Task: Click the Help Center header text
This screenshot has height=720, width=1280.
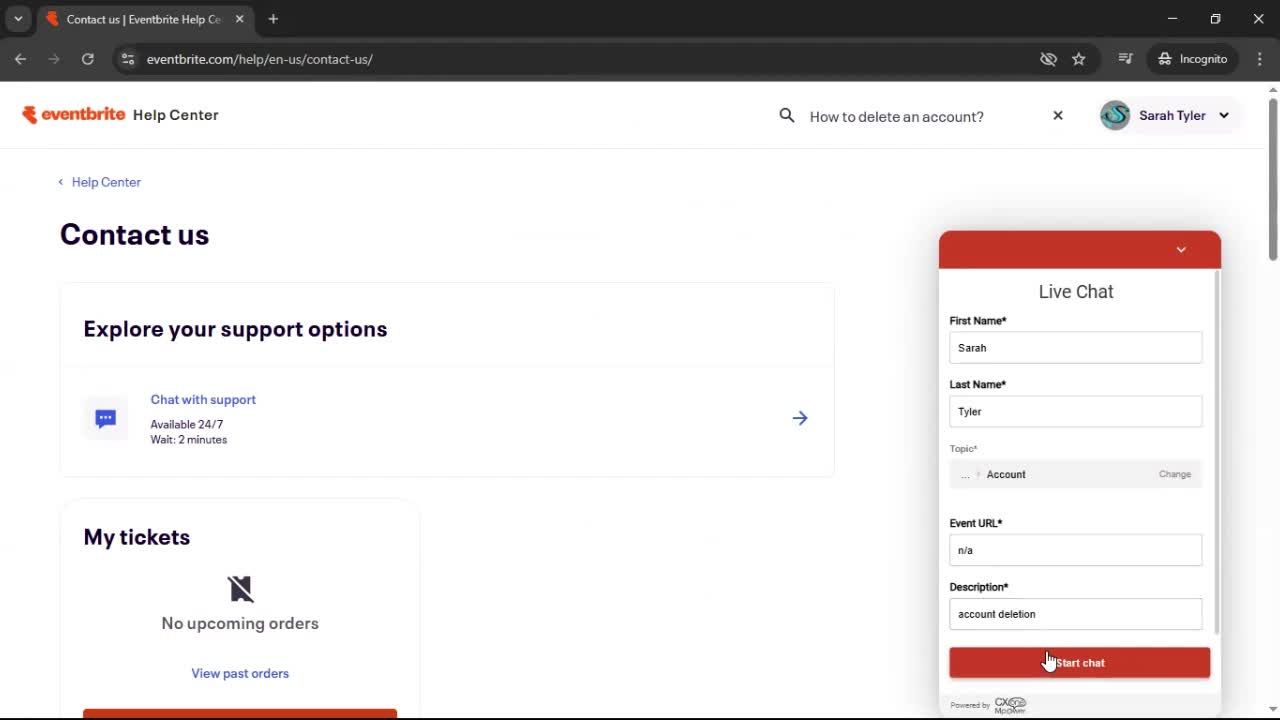Action: [x=176, y=115]
